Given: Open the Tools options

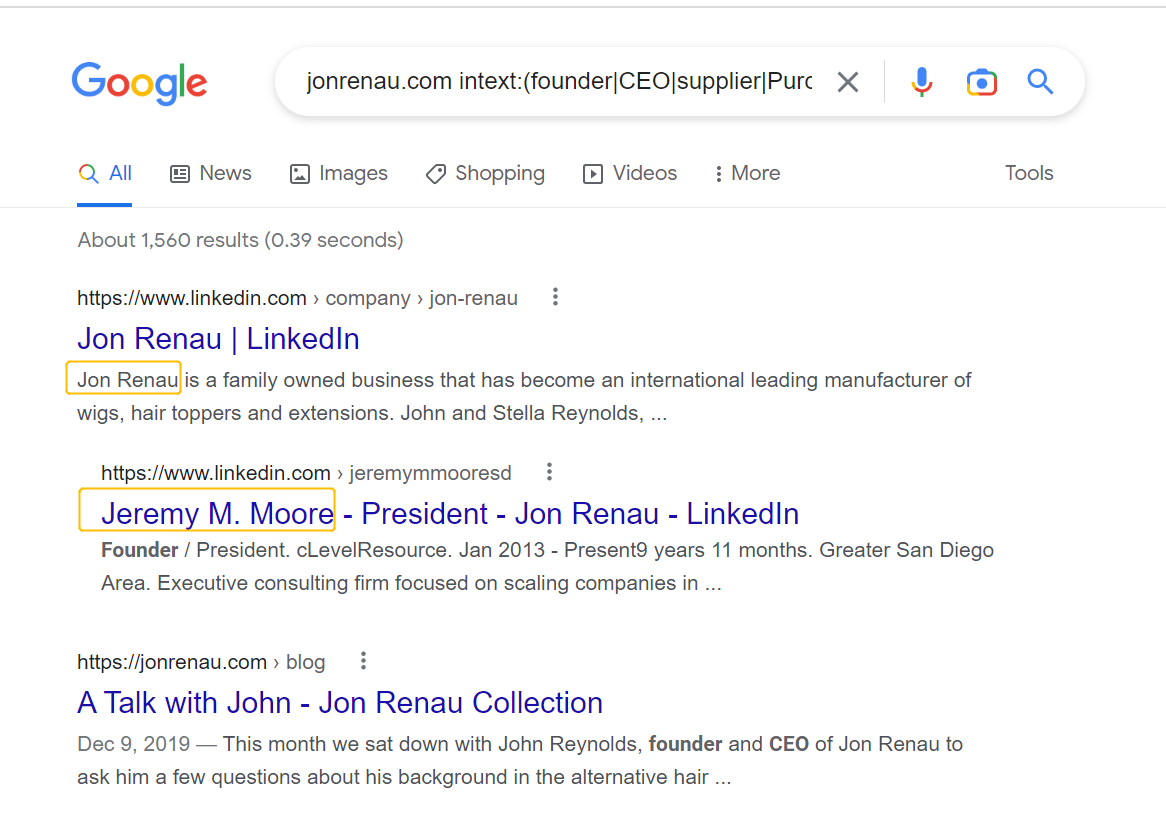Looking at the screenshot, I should coord(1029,173).
